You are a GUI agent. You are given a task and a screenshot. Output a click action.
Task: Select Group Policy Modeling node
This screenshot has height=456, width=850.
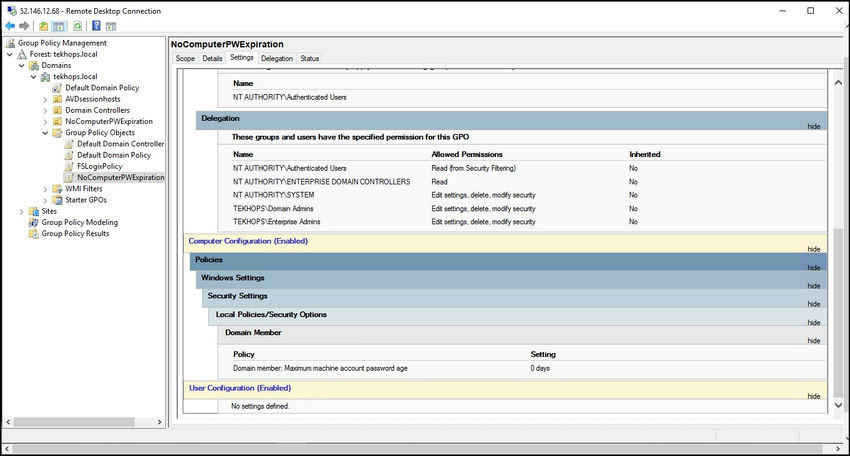(x=79, y=222)
